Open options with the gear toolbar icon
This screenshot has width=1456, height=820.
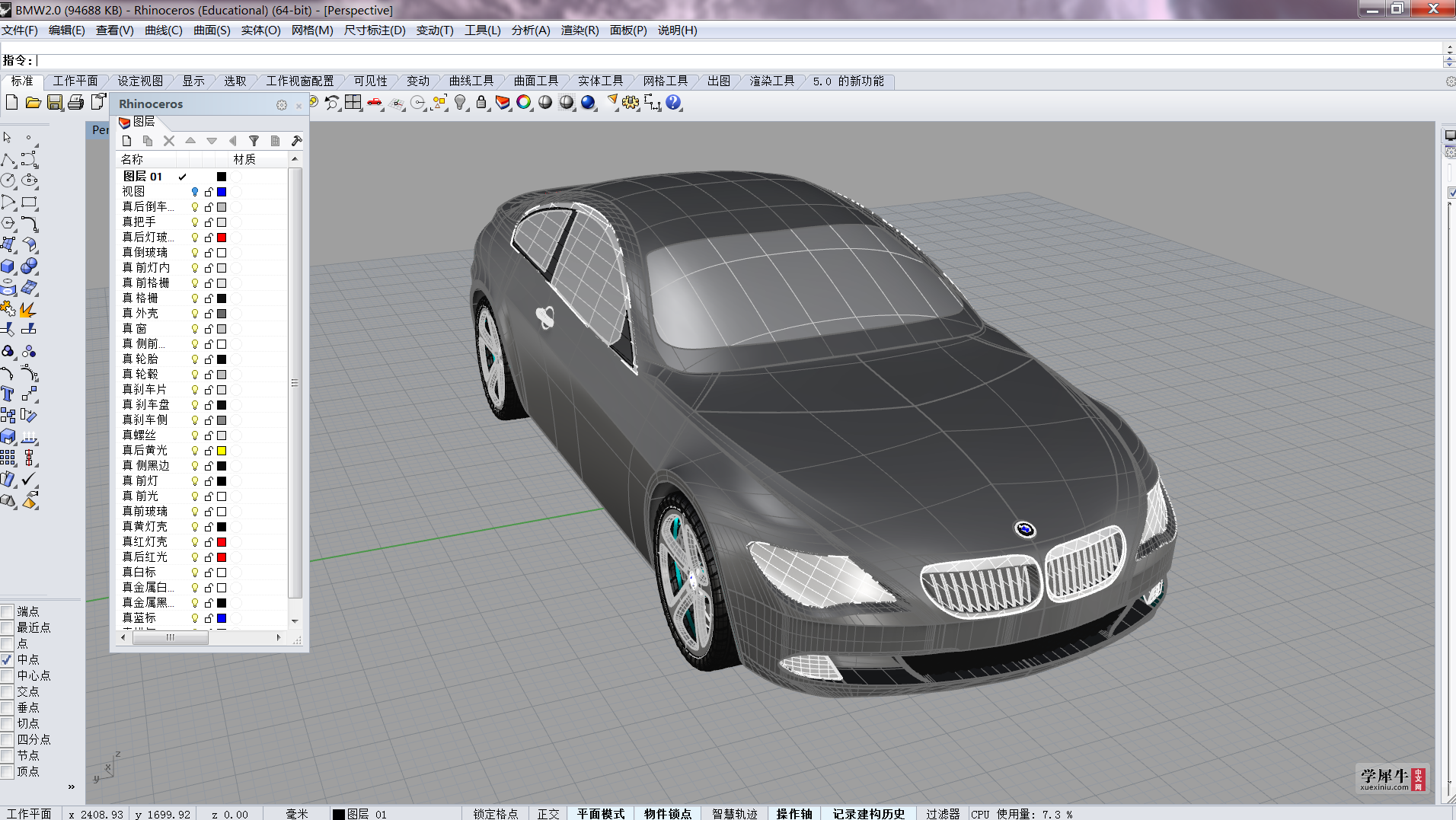click(631, 102)
